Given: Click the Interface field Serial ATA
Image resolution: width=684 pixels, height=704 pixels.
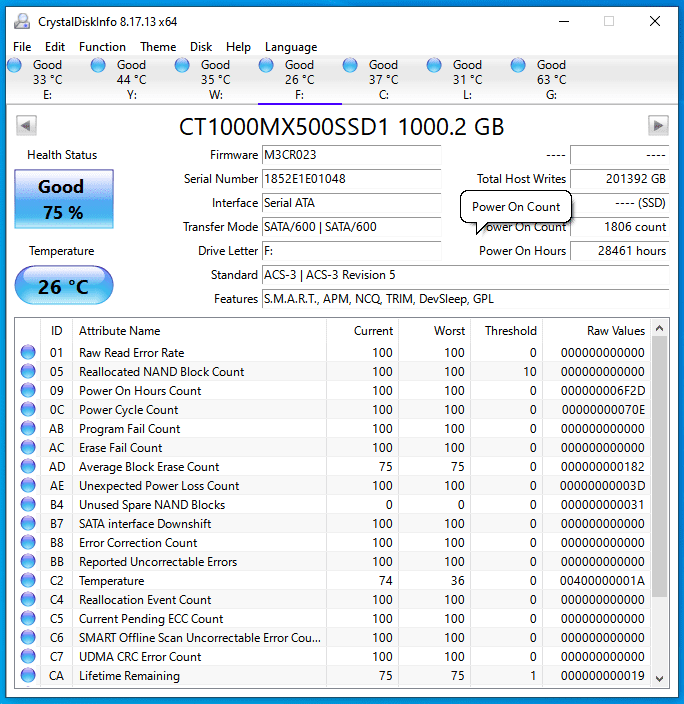Looking at the screenshot, I should pos(352,203).
